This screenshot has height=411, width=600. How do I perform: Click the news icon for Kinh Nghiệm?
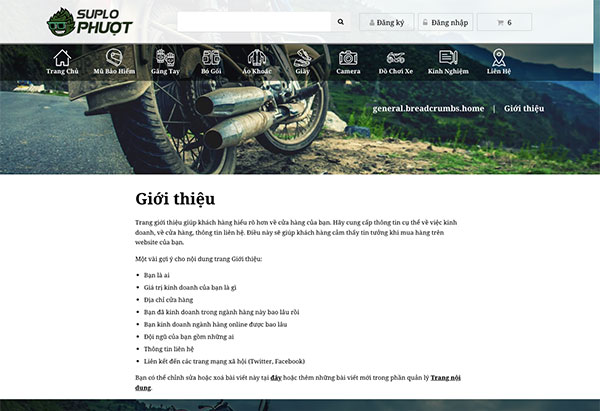pyautogui.click(x=448, y=57)
